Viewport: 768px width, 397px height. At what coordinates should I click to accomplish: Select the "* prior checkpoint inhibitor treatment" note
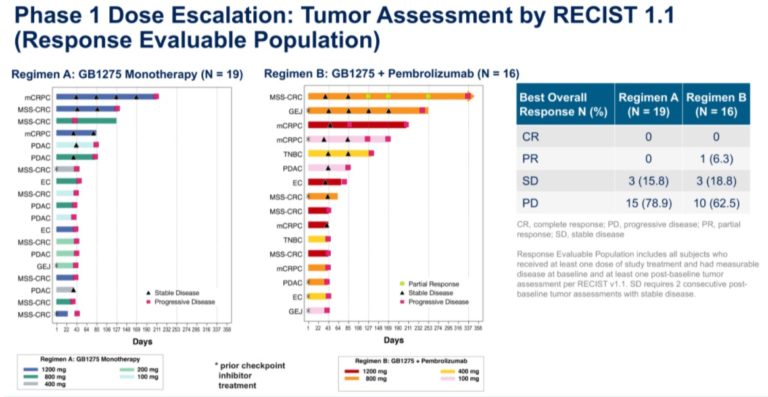(x=249, y=375)
